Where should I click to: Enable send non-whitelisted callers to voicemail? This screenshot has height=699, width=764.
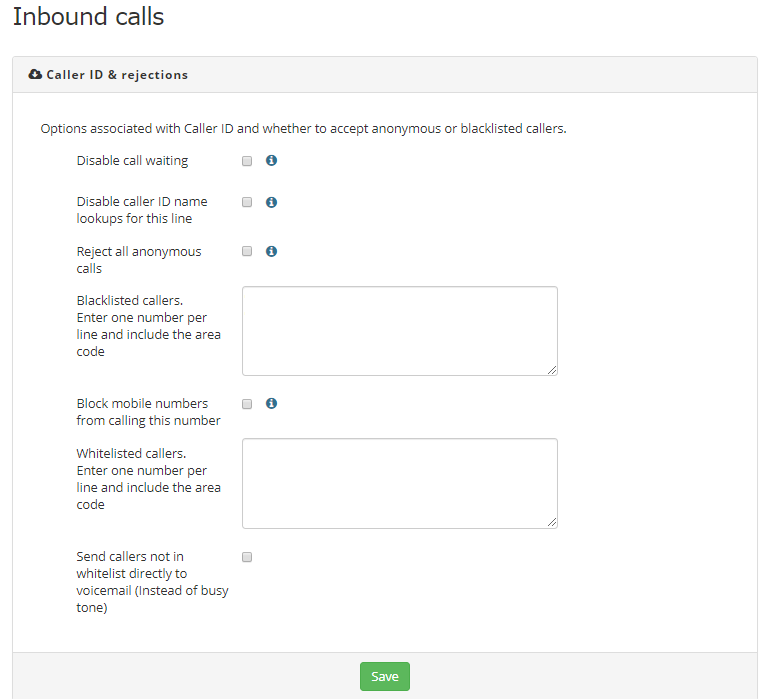click(247, 557)
